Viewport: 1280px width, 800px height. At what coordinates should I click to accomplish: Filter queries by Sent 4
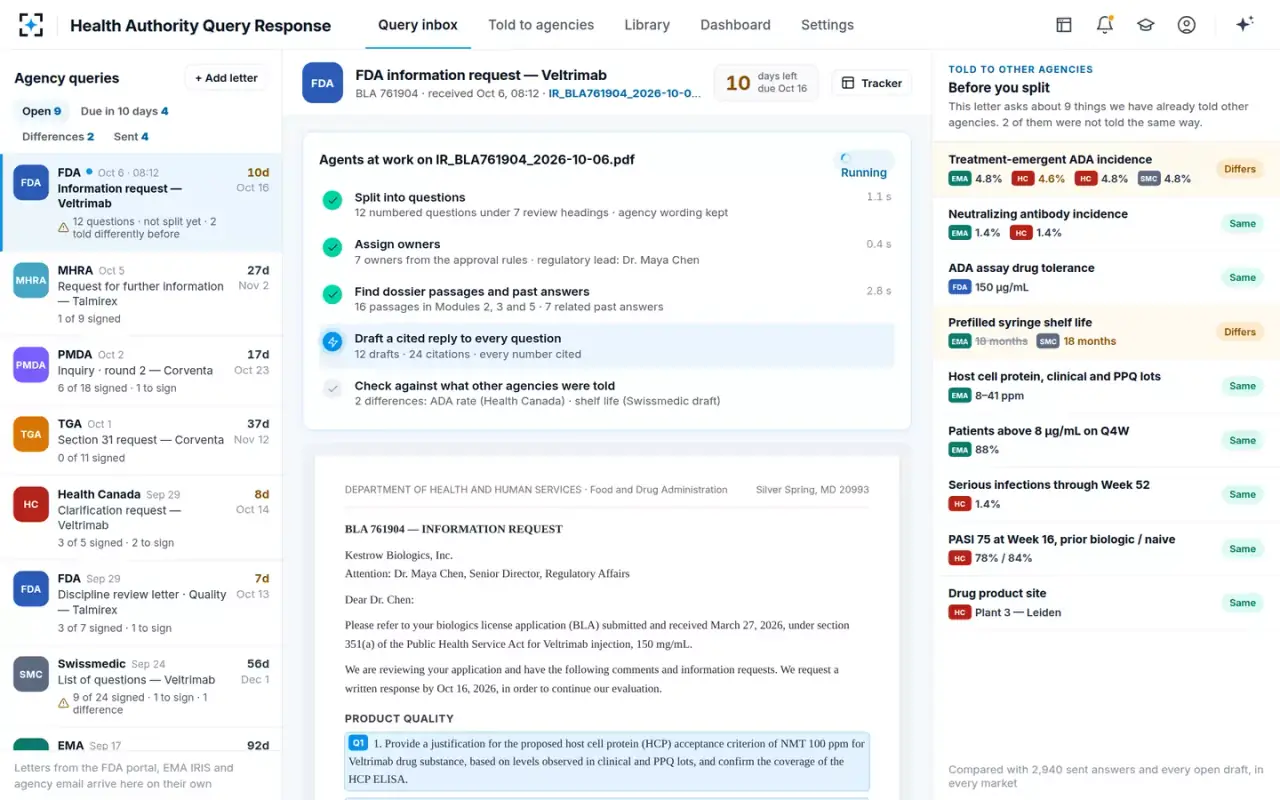point(131,136)
